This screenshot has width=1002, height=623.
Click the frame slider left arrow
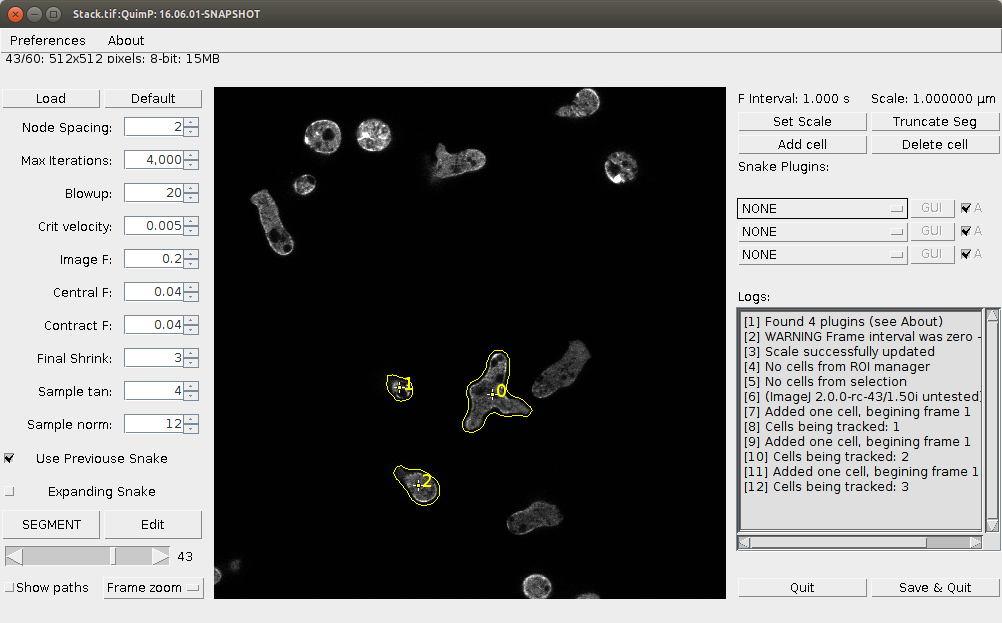click(14, 556)
